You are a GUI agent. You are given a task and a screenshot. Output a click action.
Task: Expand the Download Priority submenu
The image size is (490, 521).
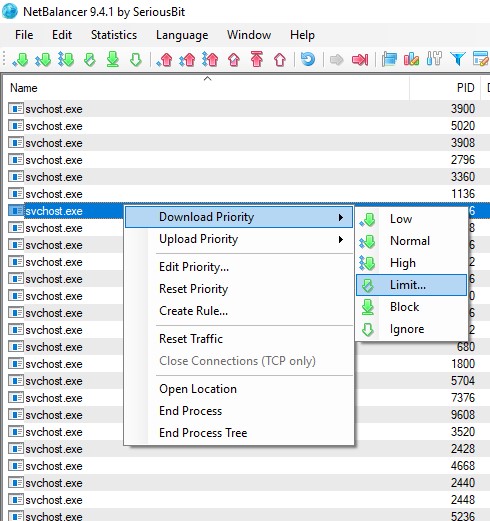tap(239, 217)
